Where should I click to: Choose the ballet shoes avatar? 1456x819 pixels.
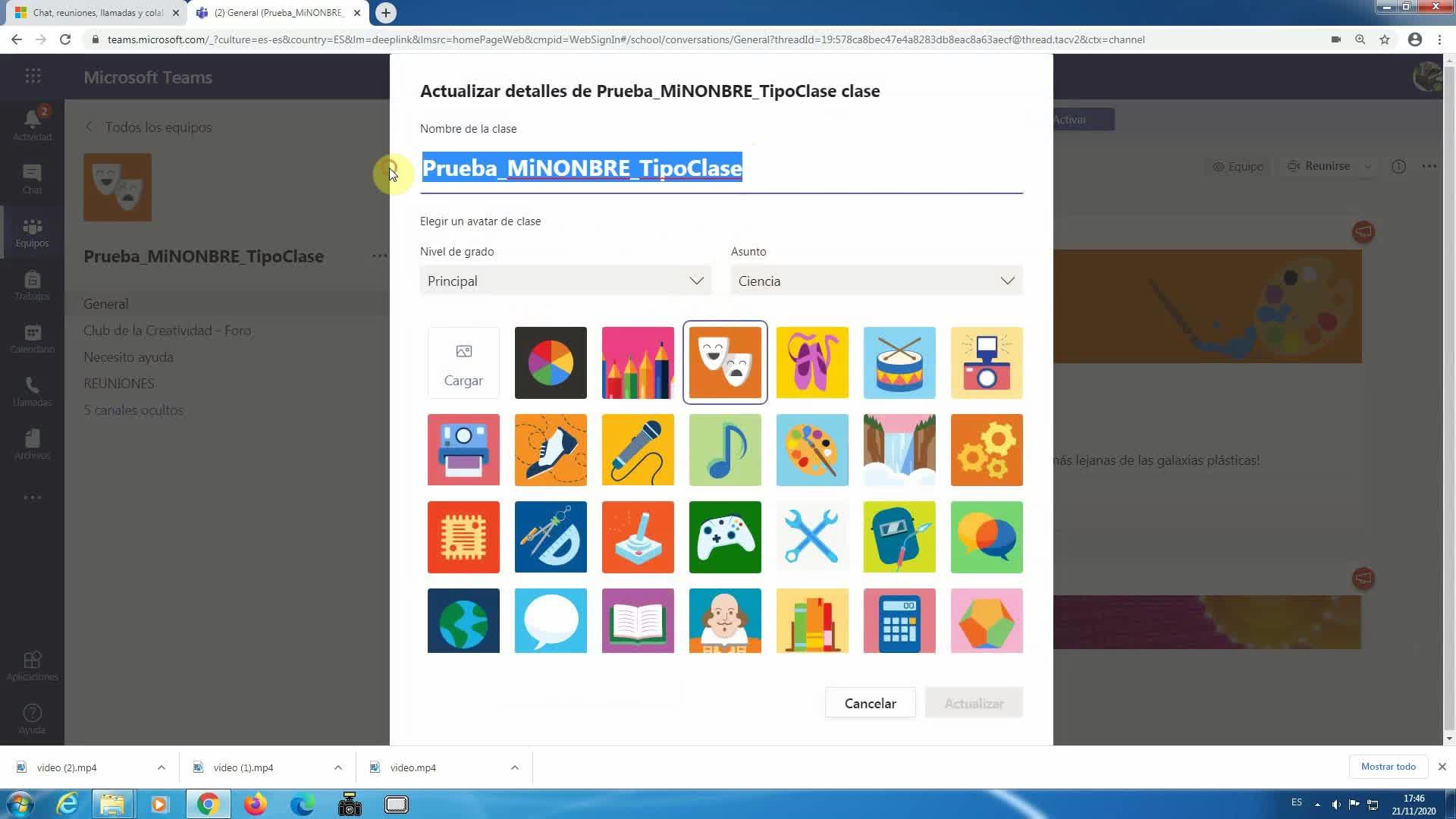pos(812,362)
